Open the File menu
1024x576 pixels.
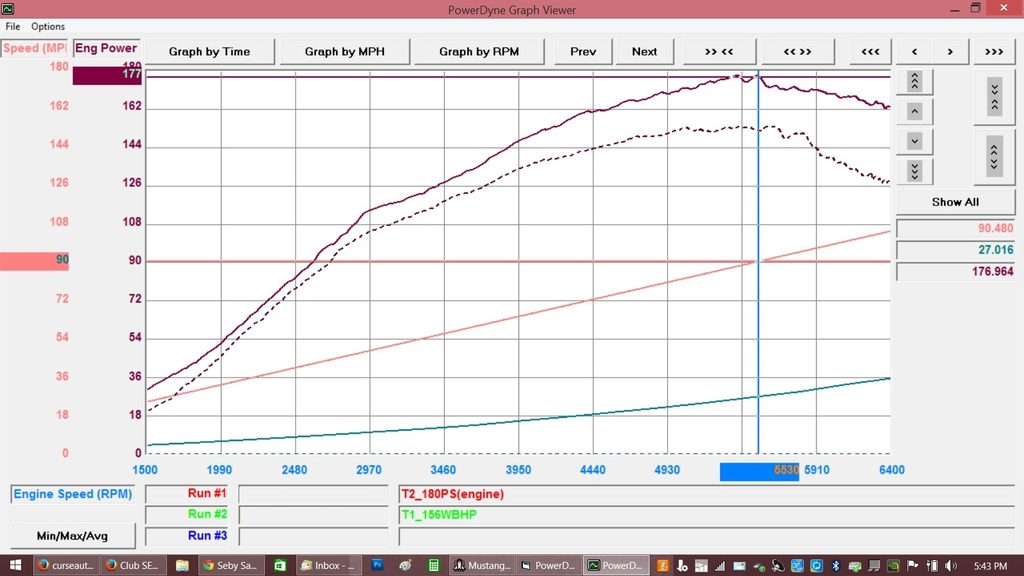point(13,26)
